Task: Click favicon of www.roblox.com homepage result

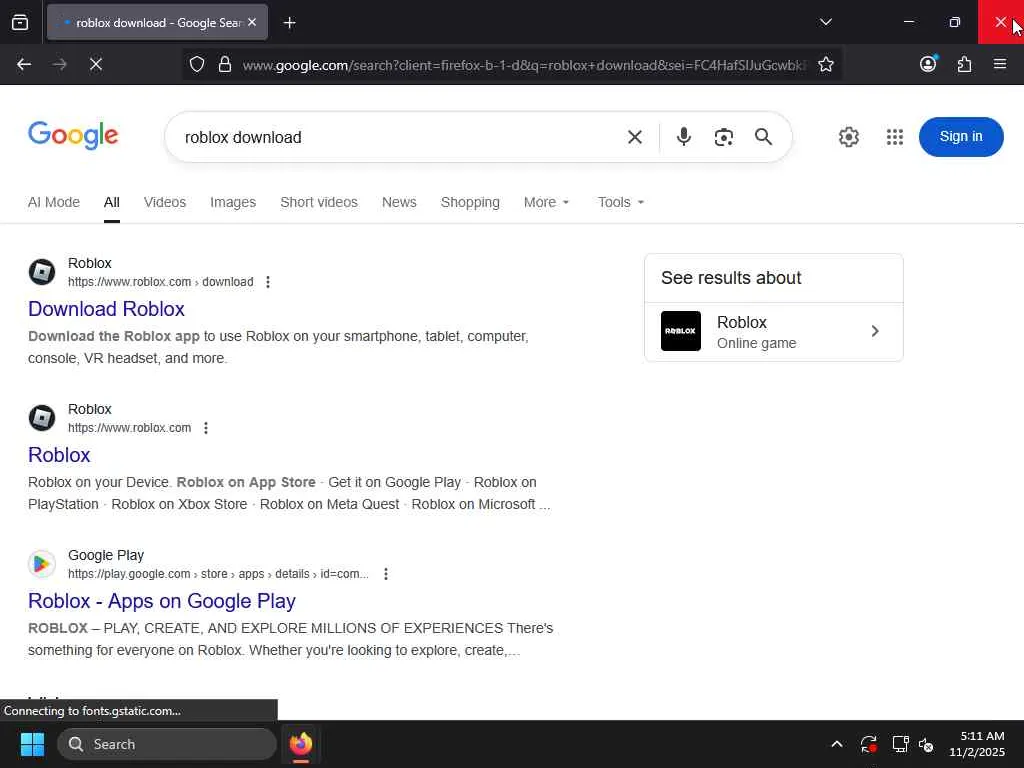Action: [x=42, y=418]
